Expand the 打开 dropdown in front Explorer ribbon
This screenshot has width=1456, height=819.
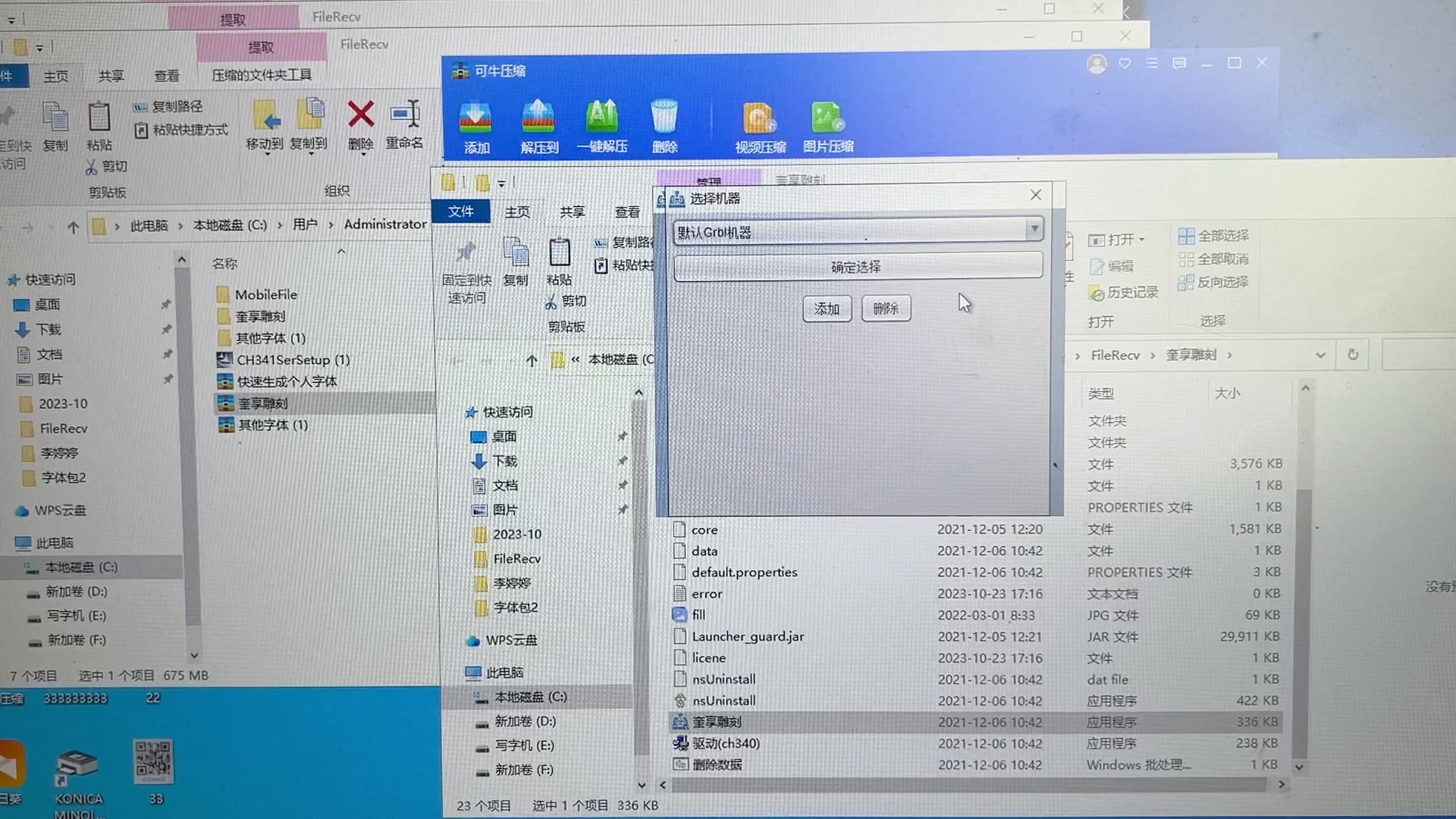[x=1141, y=240]
